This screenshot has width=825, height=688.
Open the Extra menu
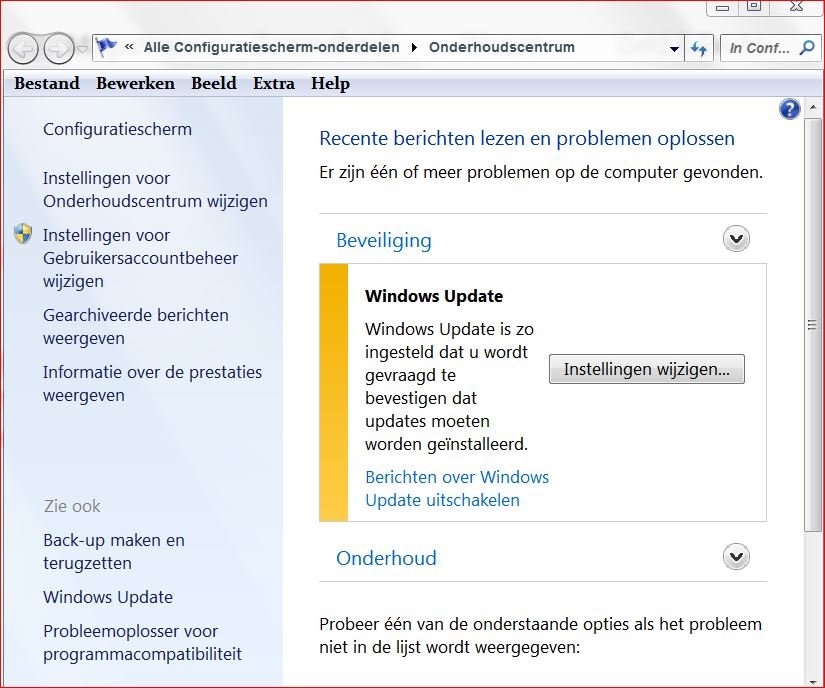pyautogui.click(x=273, y=83)
